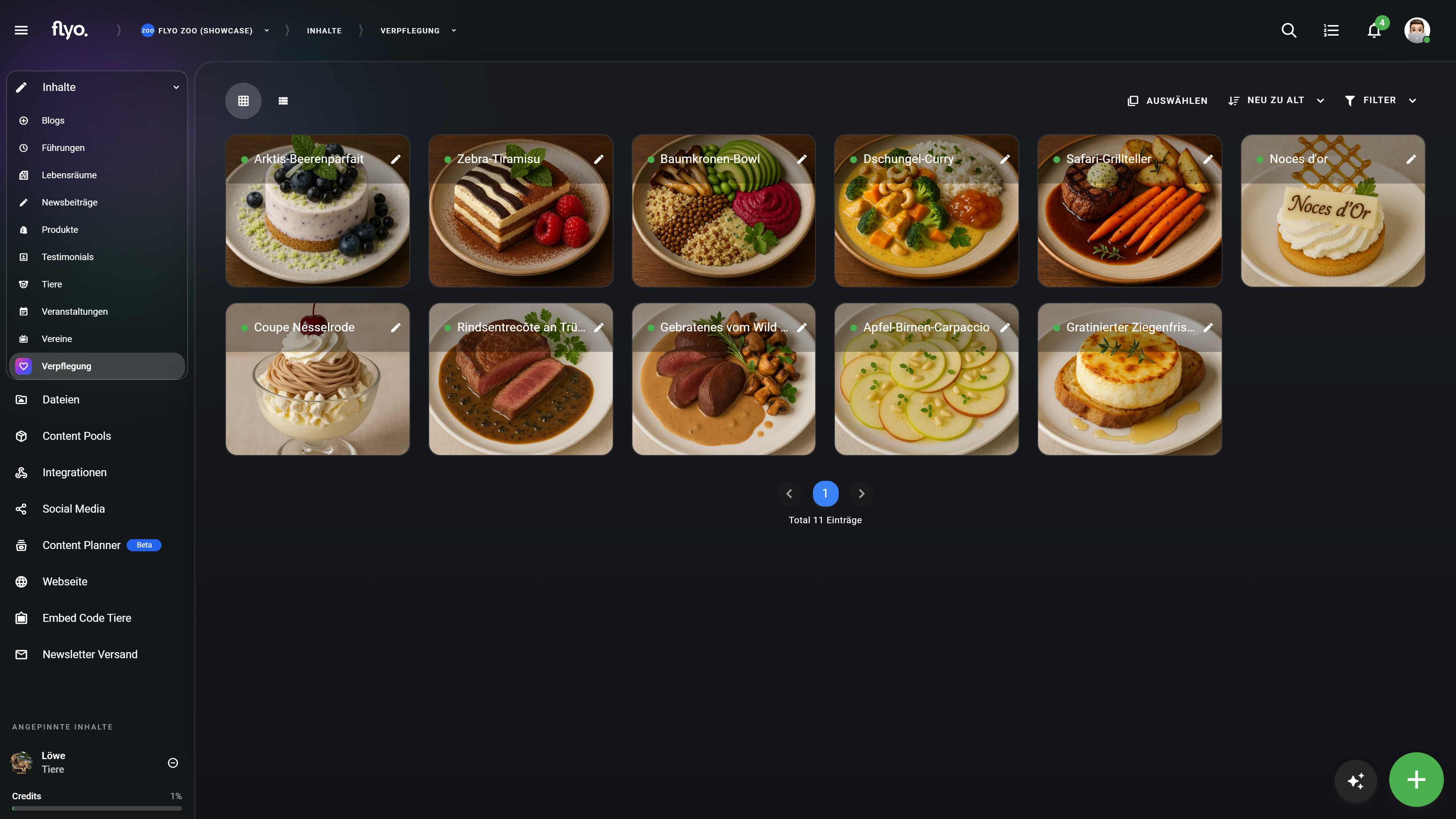
Task: Edit Gebratenes vom Wild with its pencil icon
Action: 802,327
